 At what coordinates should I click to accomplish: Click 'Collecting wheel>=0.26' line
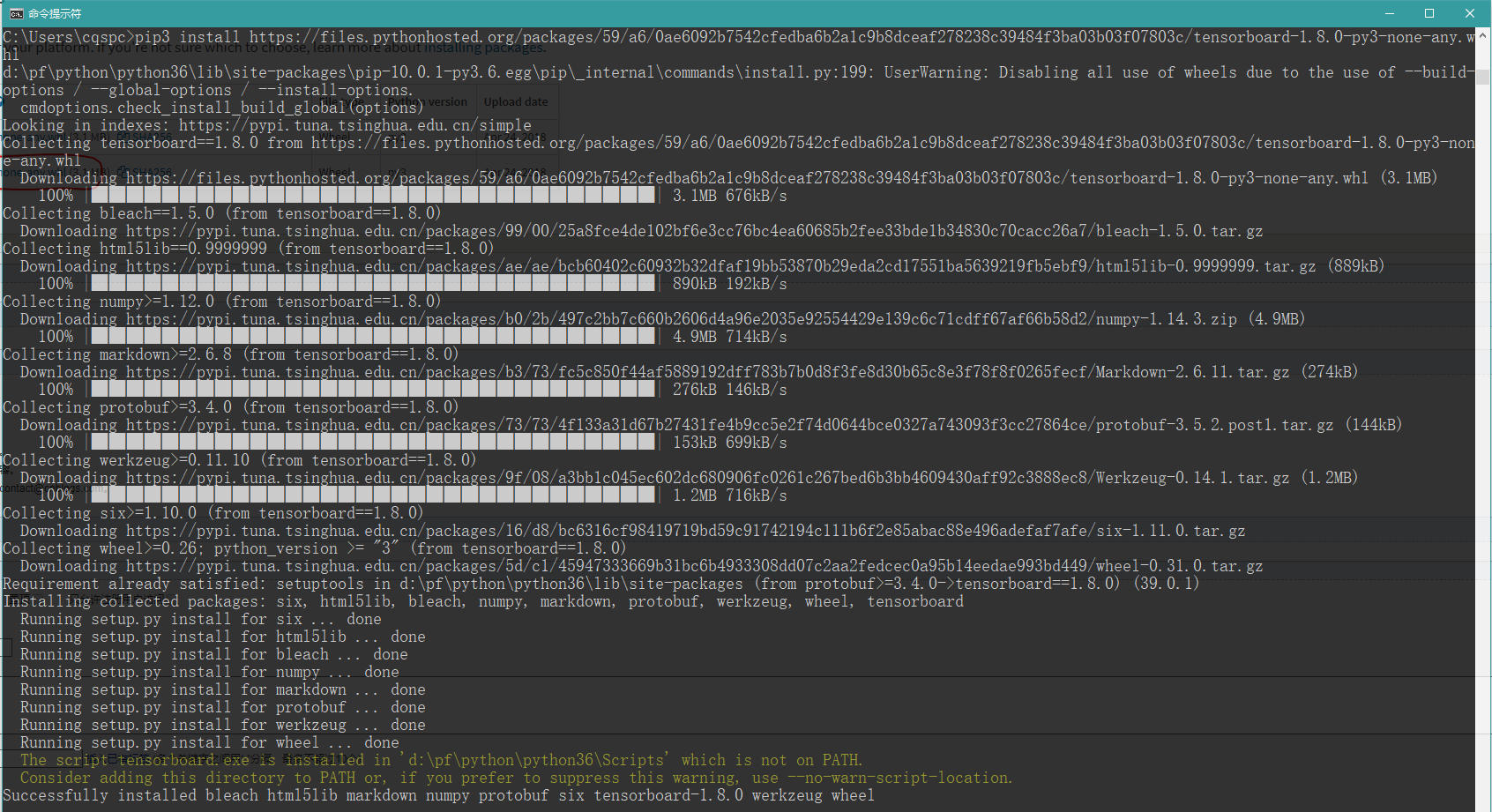coord(315,548)
